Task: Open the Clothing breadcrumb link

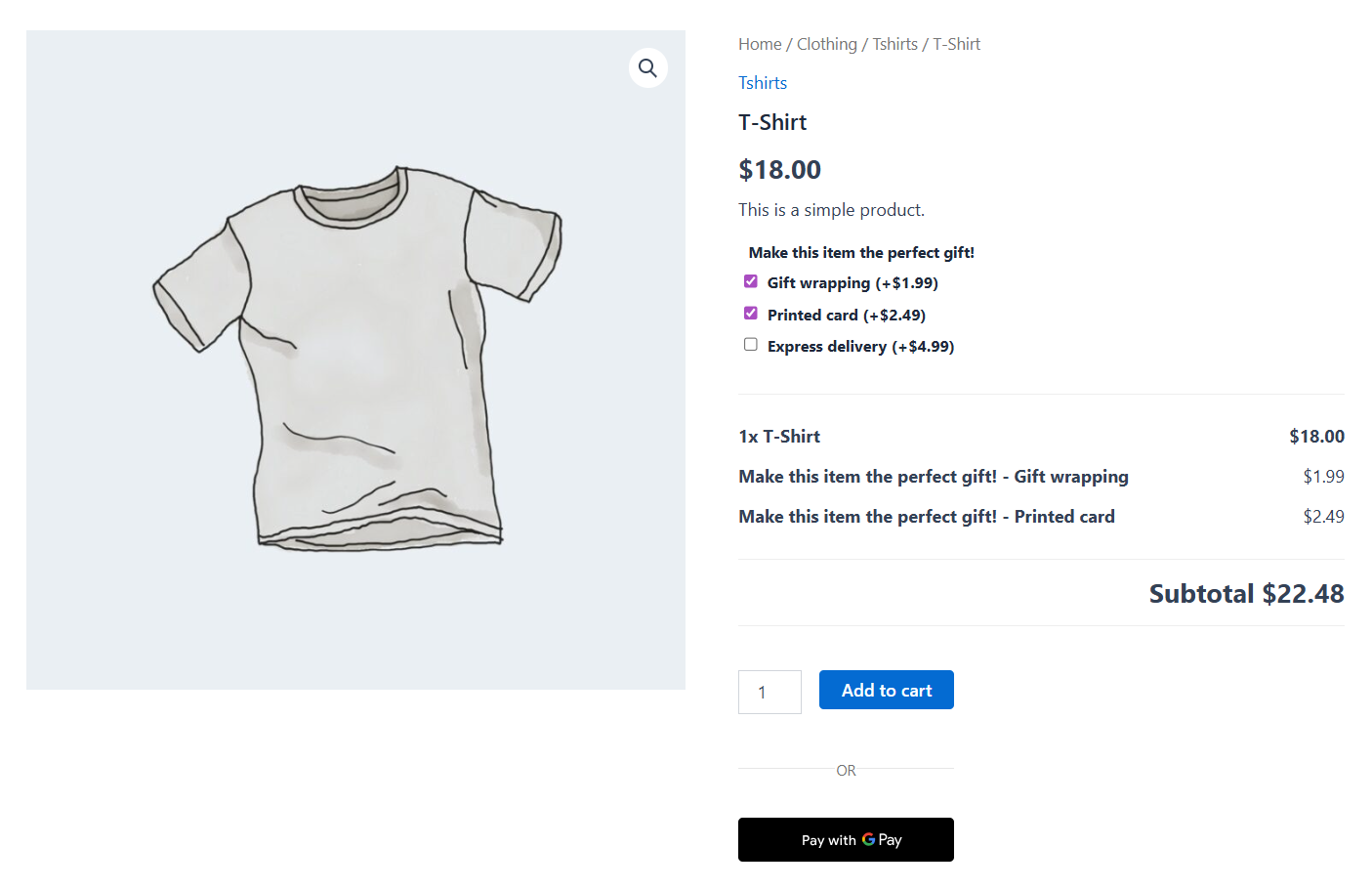Action: click(826, 43)
